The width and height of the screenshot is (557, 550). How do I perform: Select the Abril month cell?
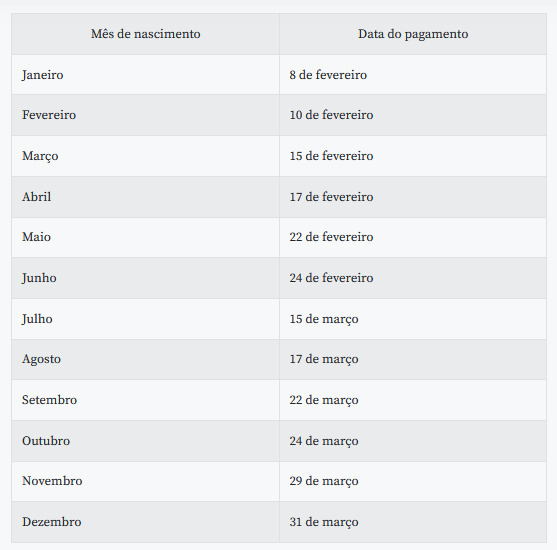click(145, 197)
